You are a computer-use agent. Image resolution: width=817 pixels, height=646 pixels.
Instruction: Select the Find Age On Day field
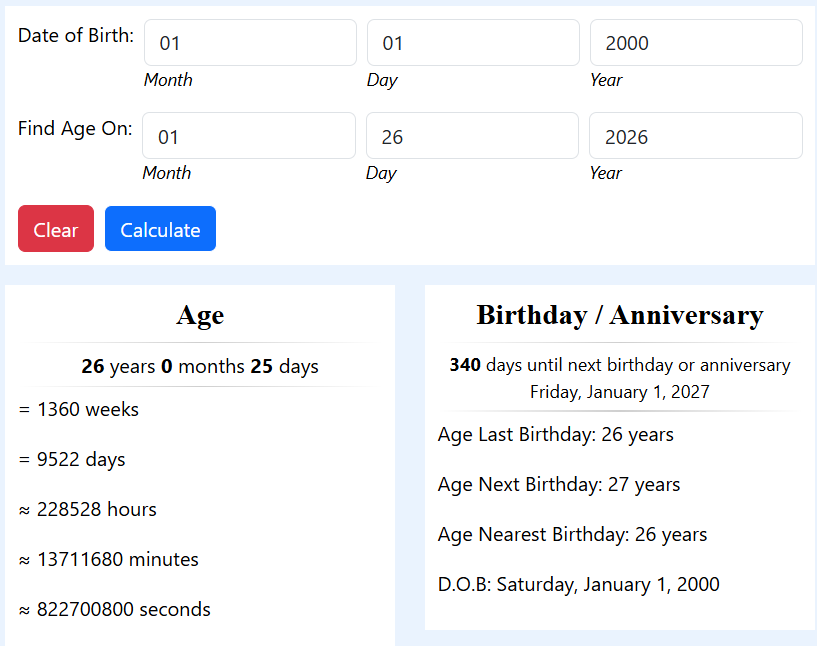coord(472,135)
